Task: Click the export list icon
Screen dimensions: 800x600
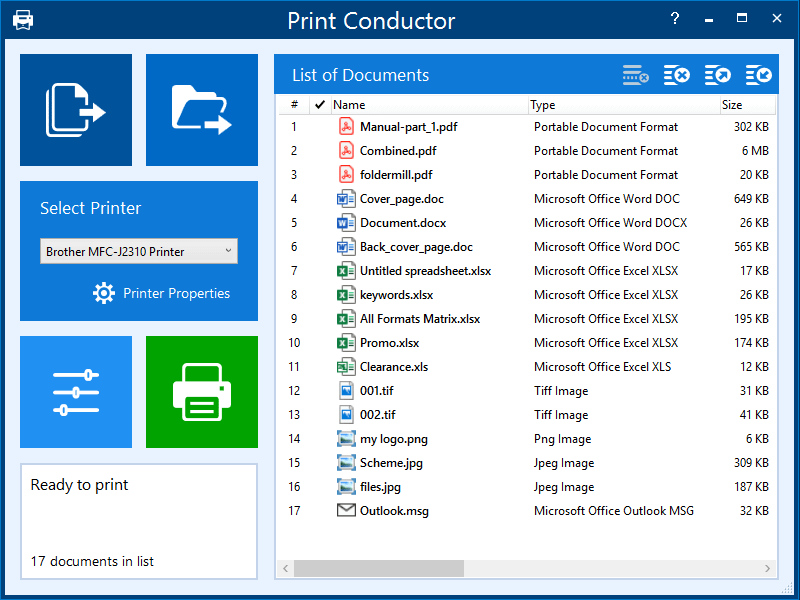Action: click(718, 75)
